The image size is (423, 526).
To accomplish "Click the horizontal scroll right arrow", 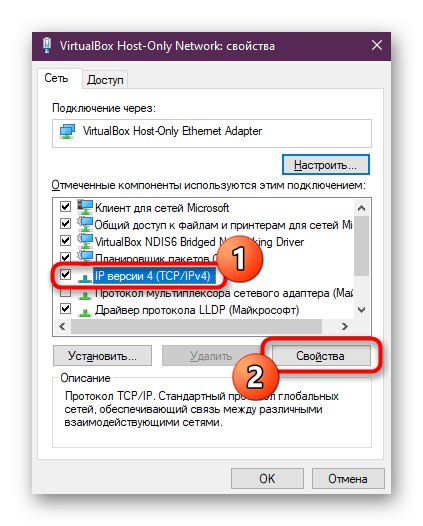I will click(345, 326).
